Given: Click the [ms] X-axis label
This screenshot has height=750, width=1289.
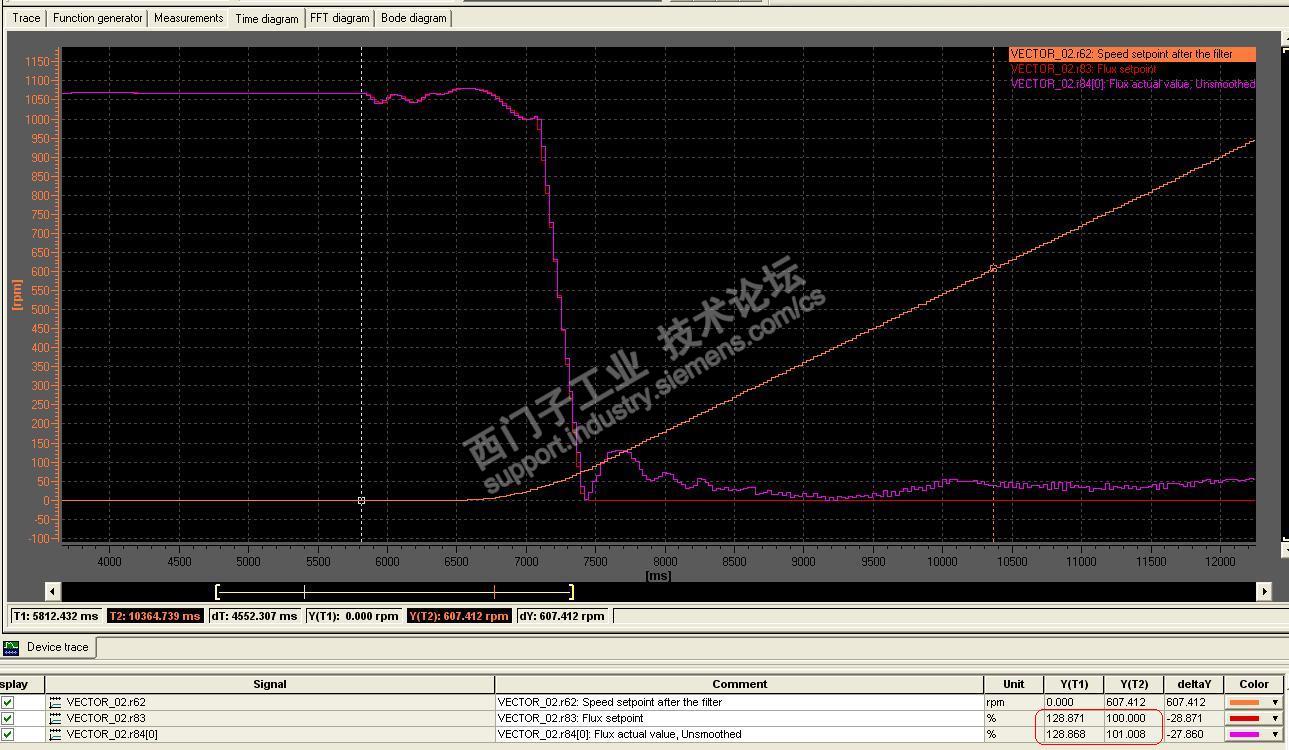Looking at the screenshot, I should (658, 575).
